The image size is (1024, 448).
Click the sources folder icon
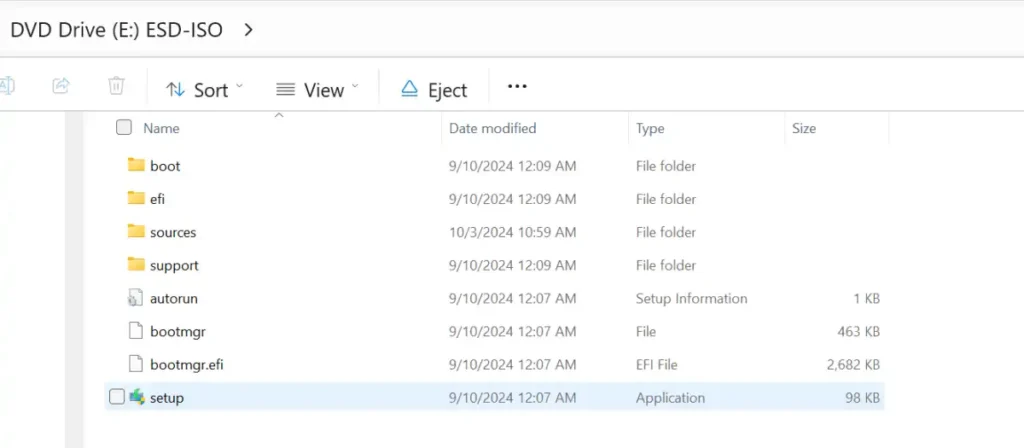click(136, 231)
